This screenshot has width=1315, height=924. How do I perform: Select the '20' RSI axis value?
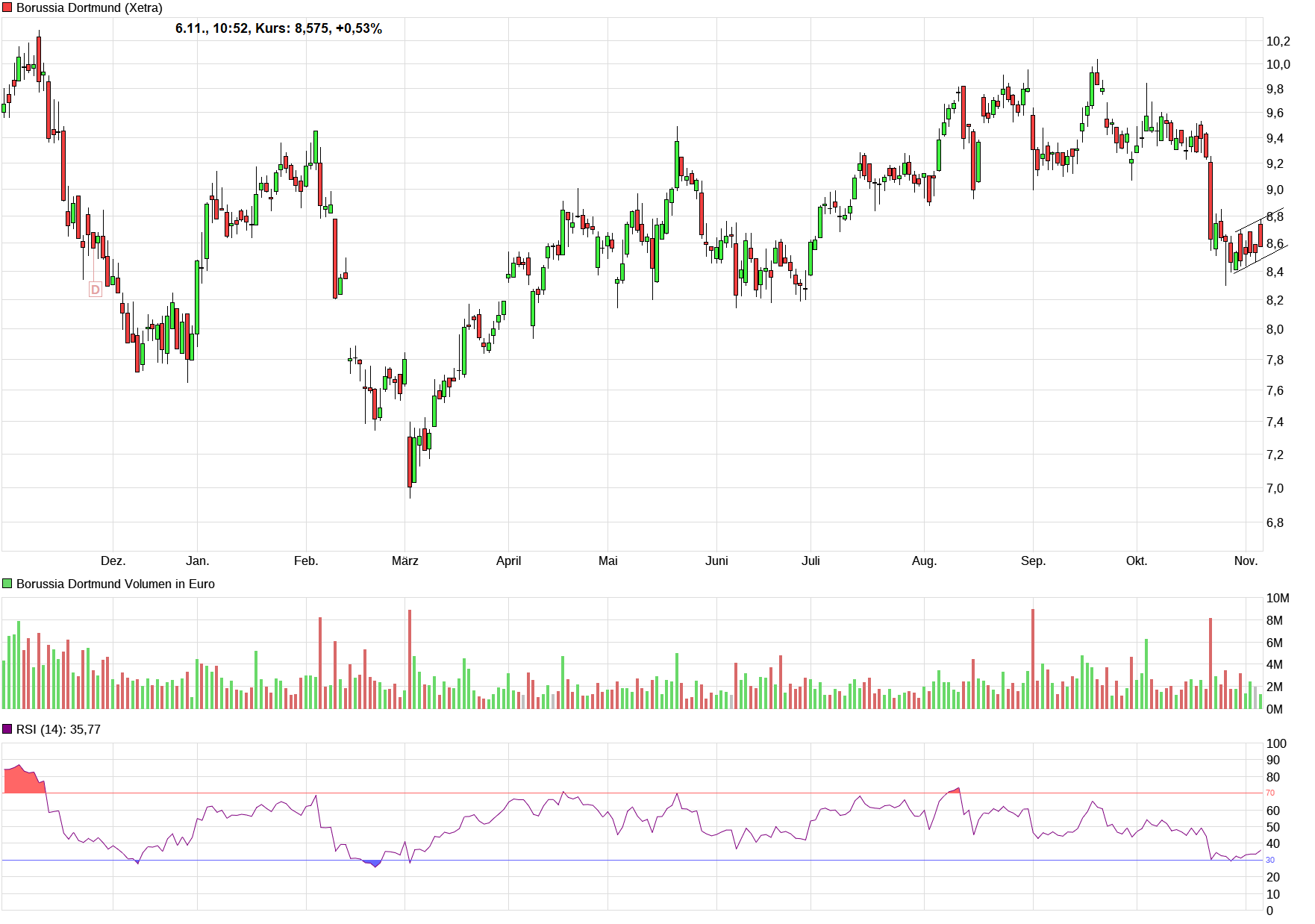coord(1273,877)
